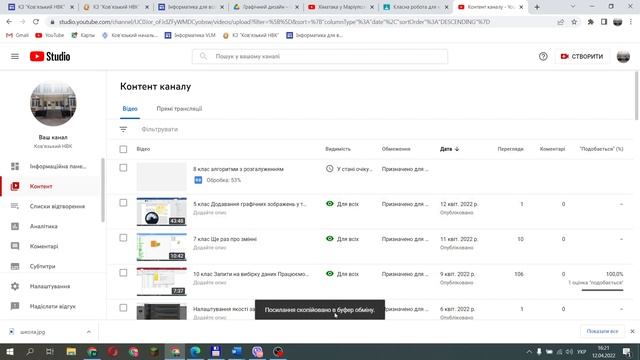Screen dimensions: 640x360
Task: Open visibility Для всіх on the 10 клас row
Action: tap(342, 274)
